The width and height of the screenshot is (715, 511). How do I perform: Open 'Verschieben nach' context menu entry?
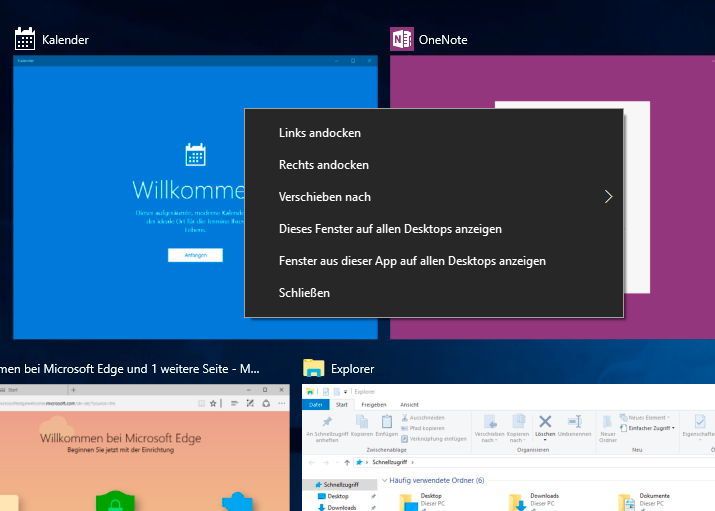point(434,197)
